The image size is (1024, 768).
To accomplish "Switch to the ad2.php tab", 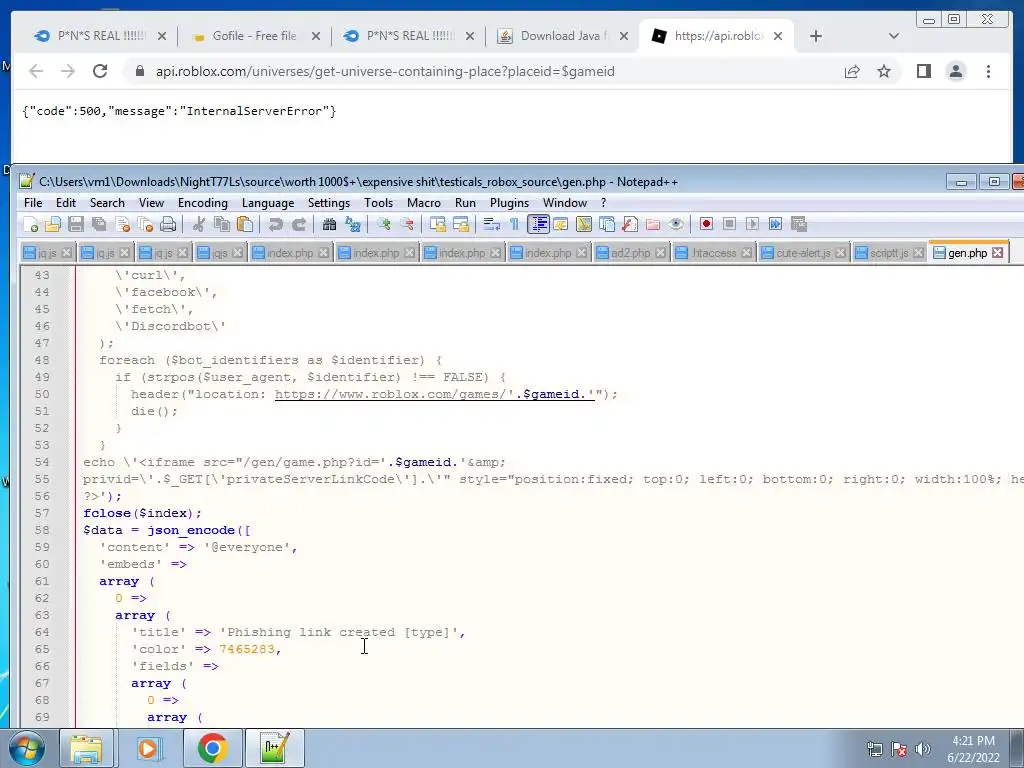I will click(x=630, y=253).
